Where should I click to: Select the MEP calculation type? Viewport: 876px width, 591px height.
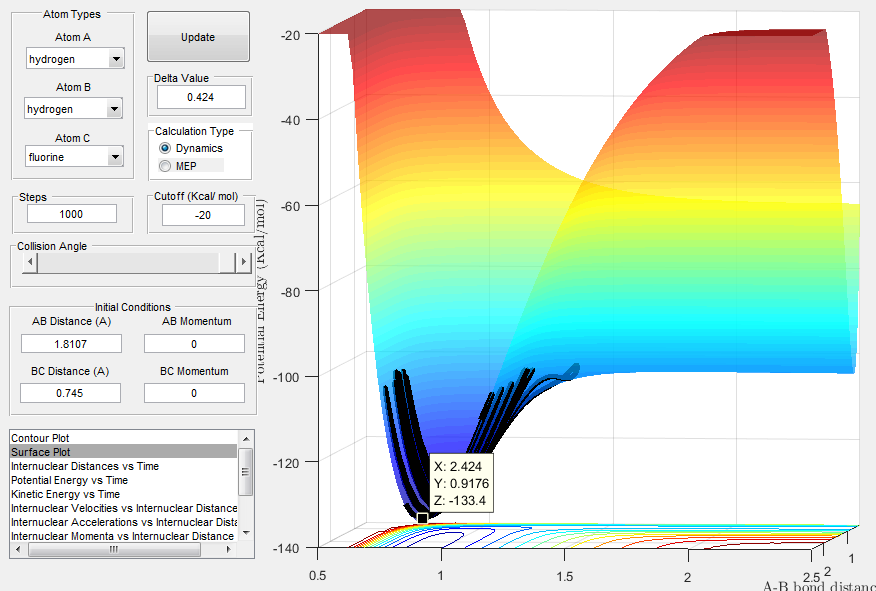tap(166, 165)
